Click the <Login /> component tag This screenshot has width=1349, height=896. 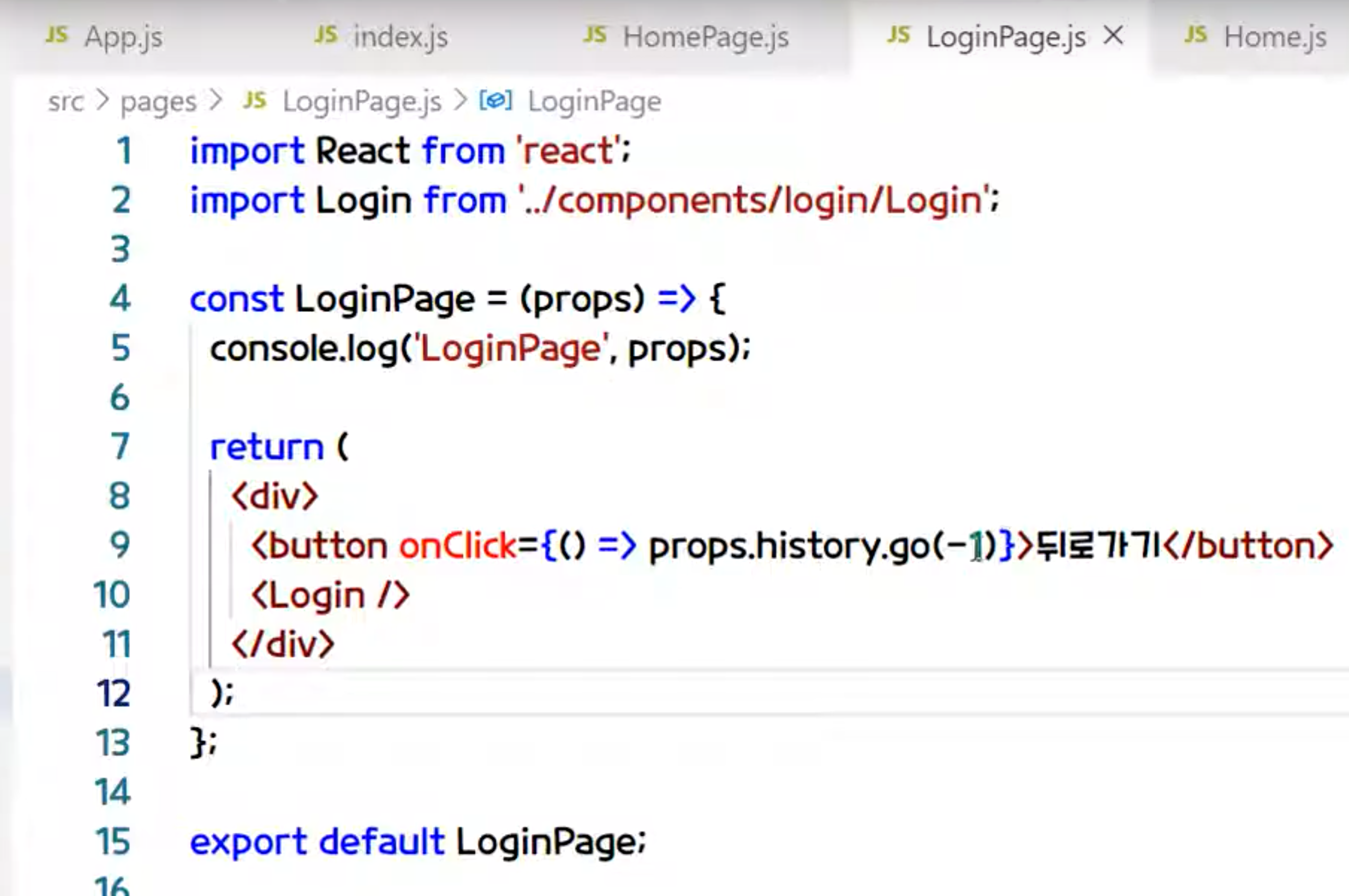tap(330, 595)
